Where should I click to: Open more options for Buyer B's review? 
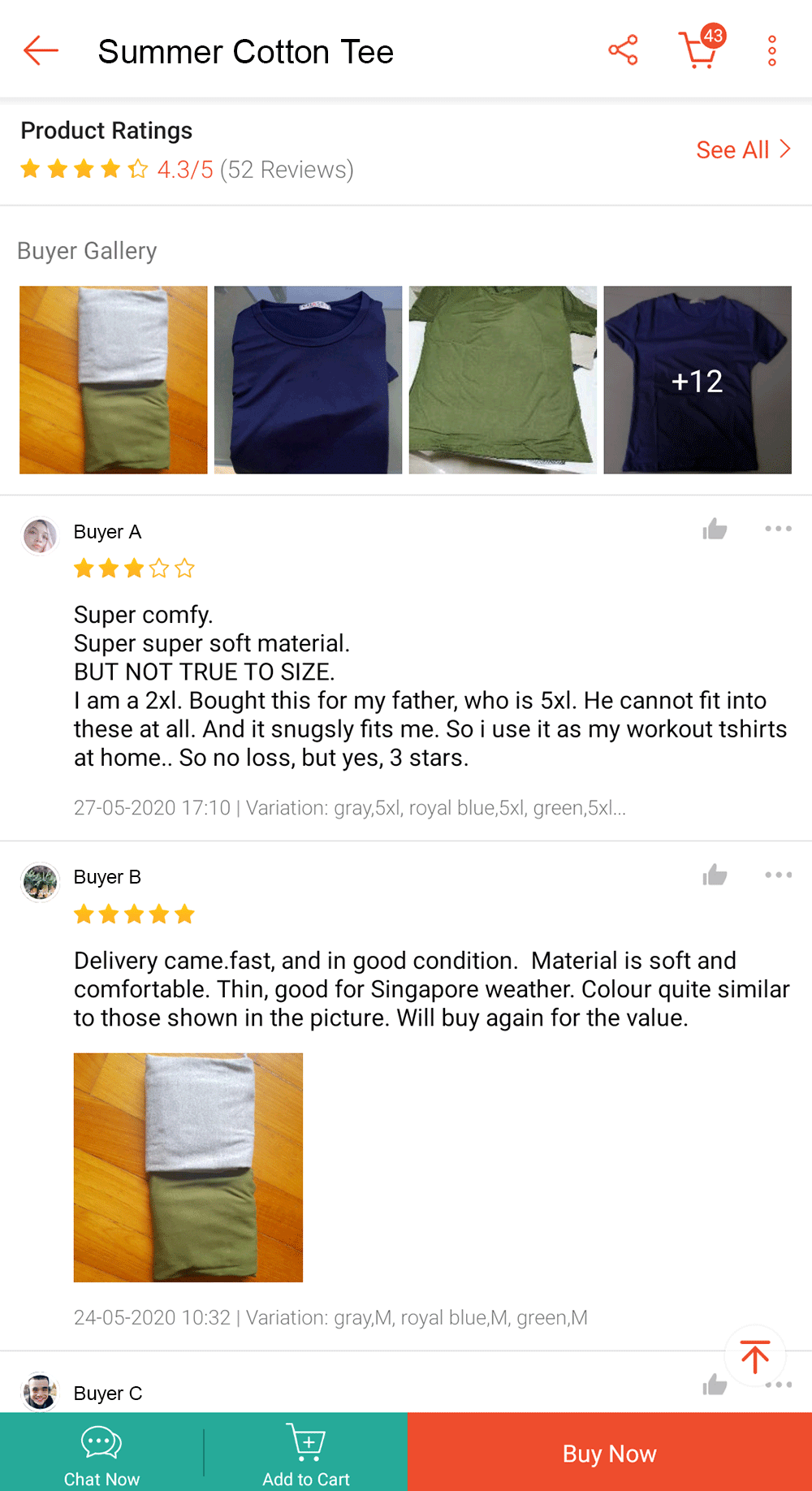coord(778,875)
